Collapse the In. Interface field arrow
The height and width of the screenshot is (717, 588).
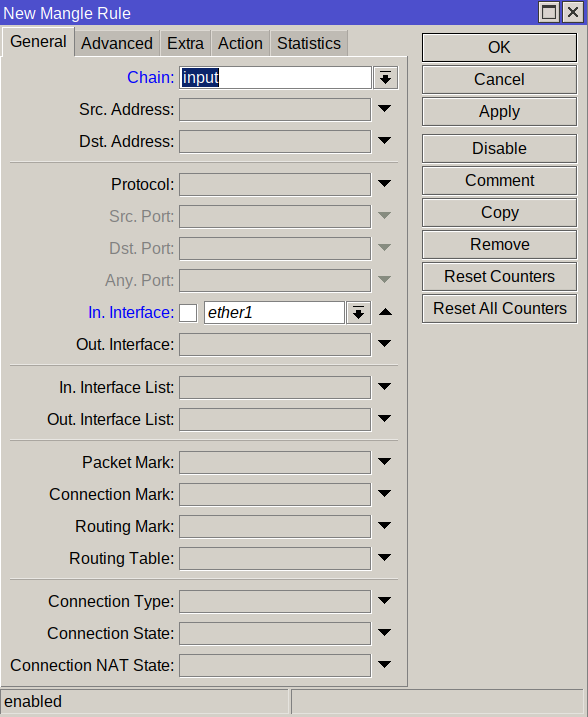pos(385,312)
